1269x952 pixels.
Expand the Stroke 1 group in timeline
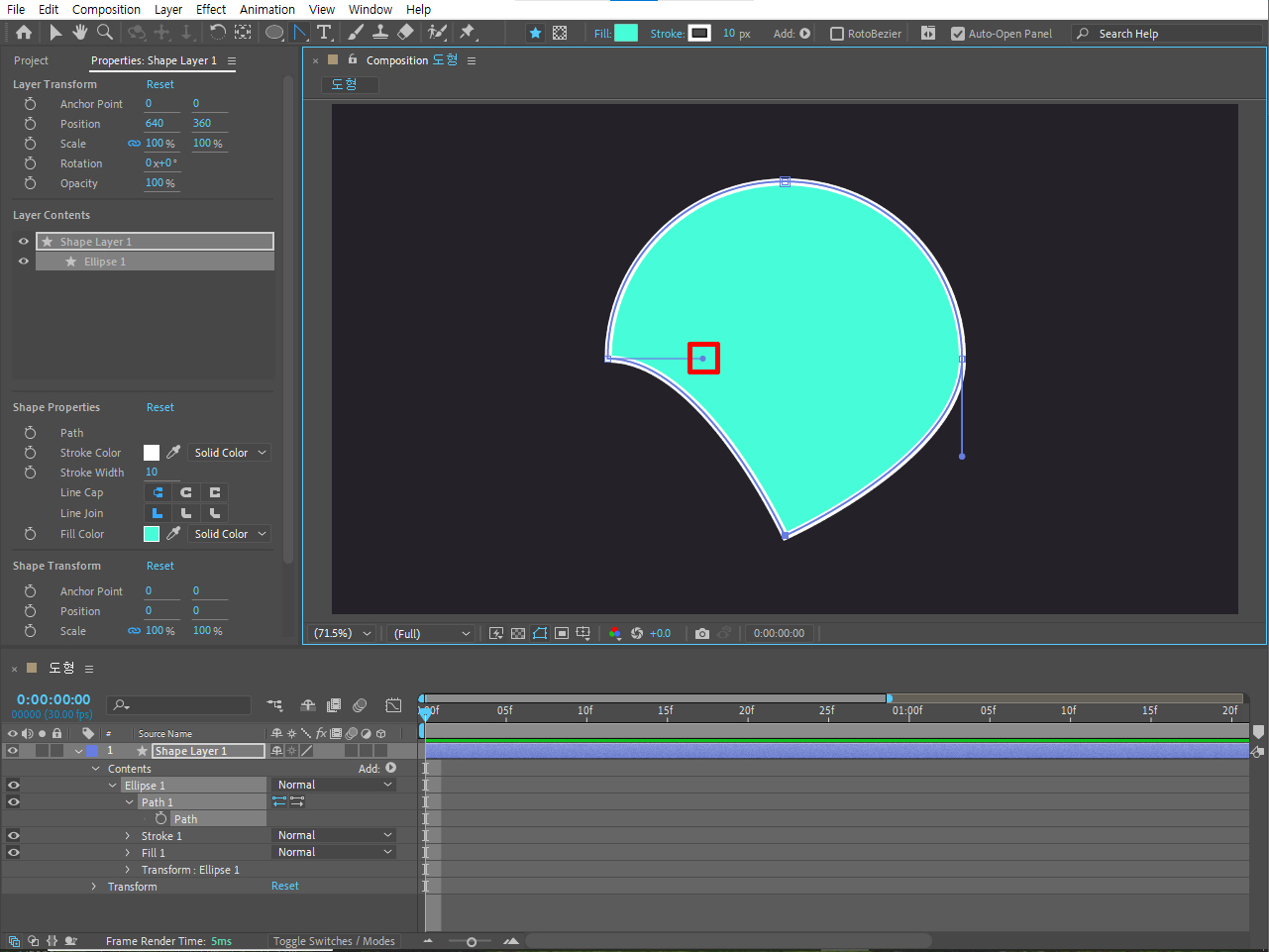click(x=128, y=836)
